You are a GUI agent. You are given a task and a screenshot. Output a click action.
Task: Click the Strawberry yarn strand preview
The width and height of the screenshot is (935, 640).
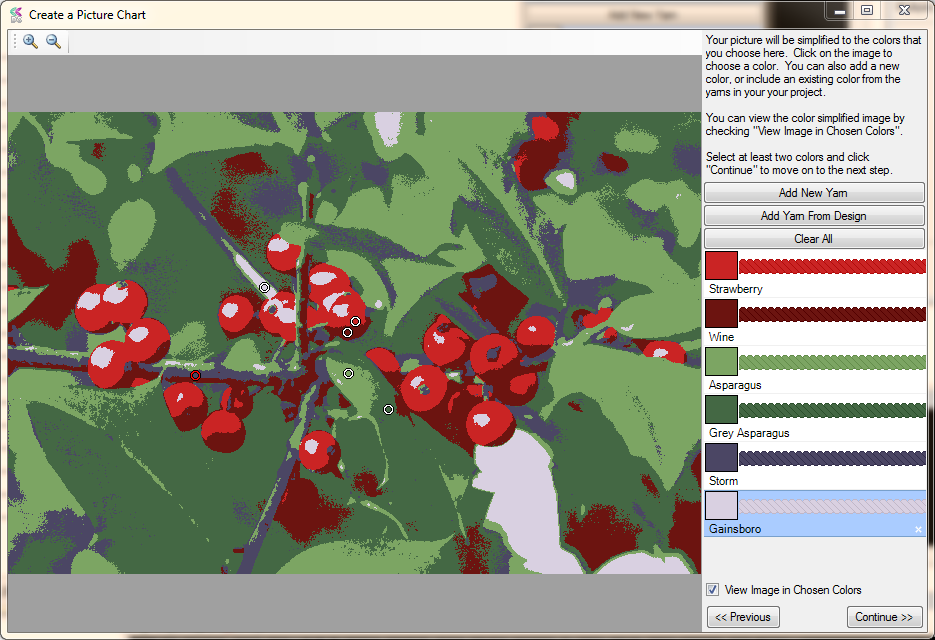coord(832,266)
